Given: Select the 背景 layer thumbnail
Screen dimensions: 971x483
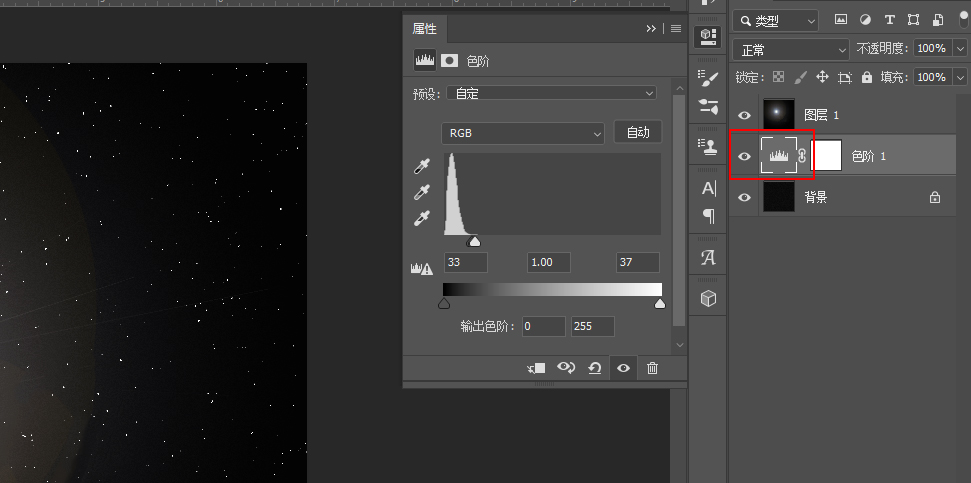Looking at the screenshot, I should pyautogui.click(x=779, y=197).
